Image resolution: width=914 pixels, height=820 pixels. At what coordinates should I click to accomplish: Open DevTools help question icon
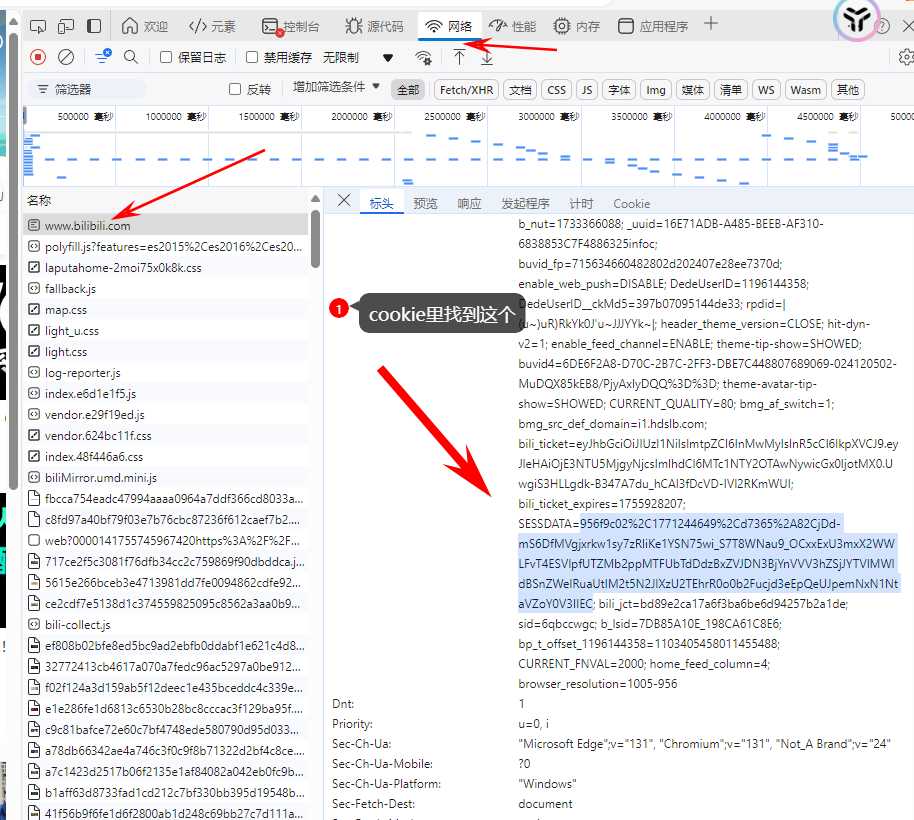(883, 26)
